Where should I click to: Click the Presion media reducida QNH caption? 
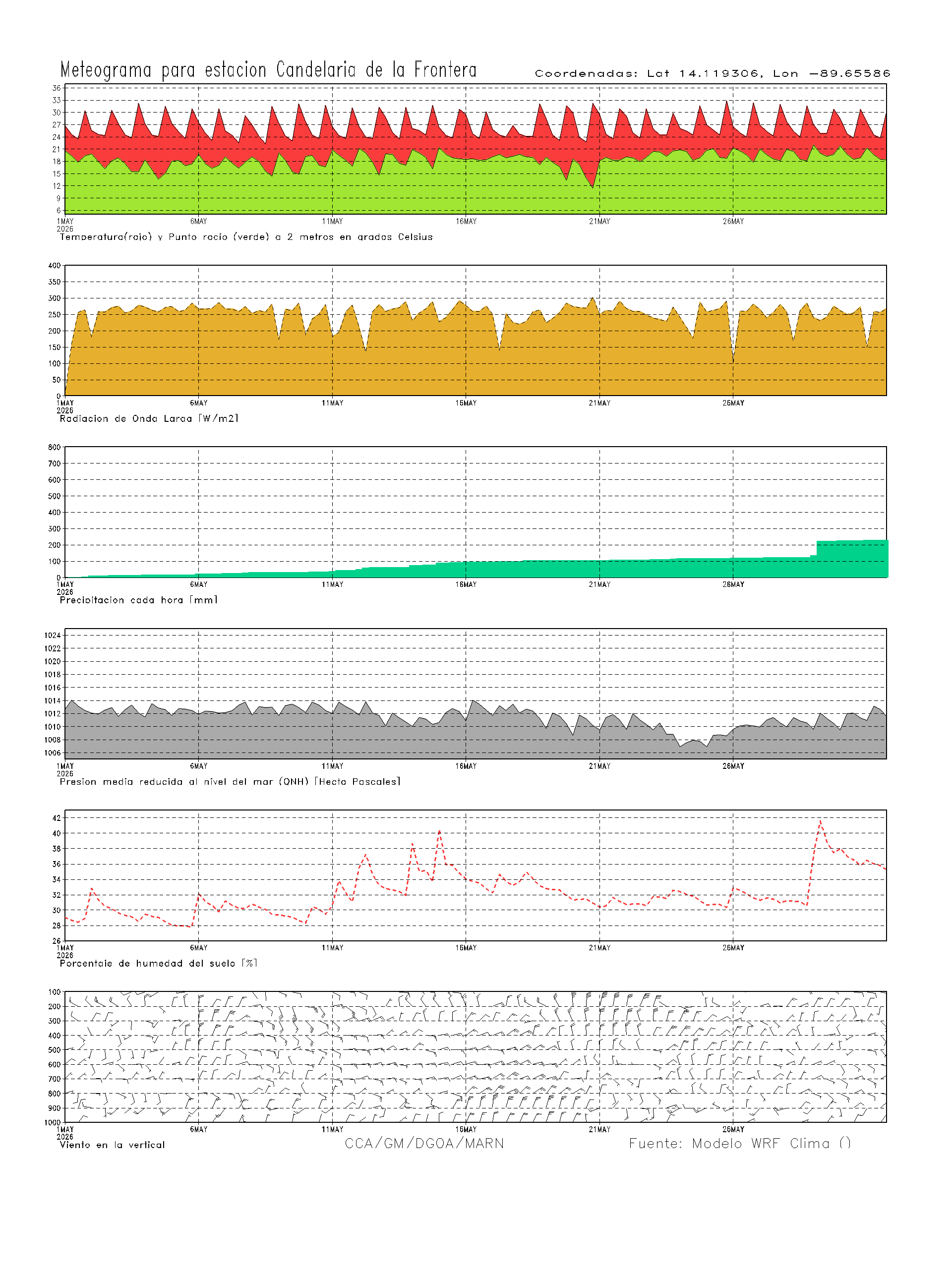[x=230, y=782]
